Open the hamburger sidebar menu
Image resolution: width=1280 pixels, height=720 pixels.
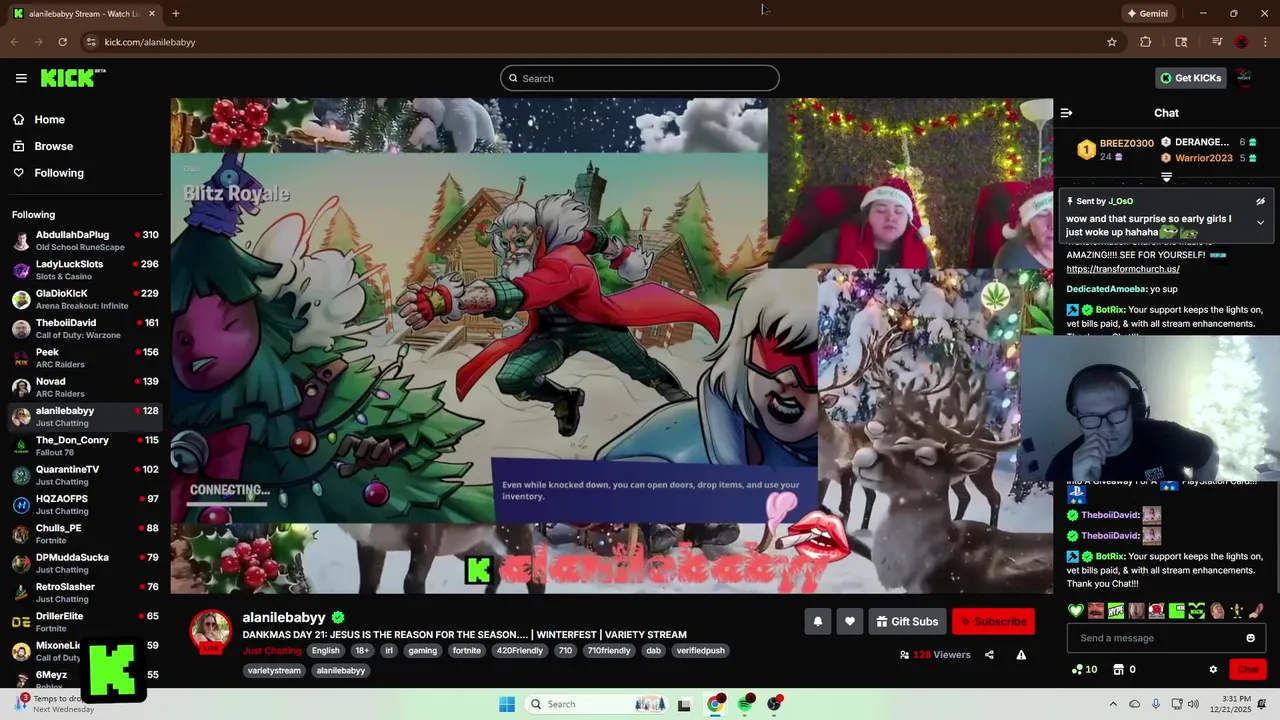[x=21, y=78]
